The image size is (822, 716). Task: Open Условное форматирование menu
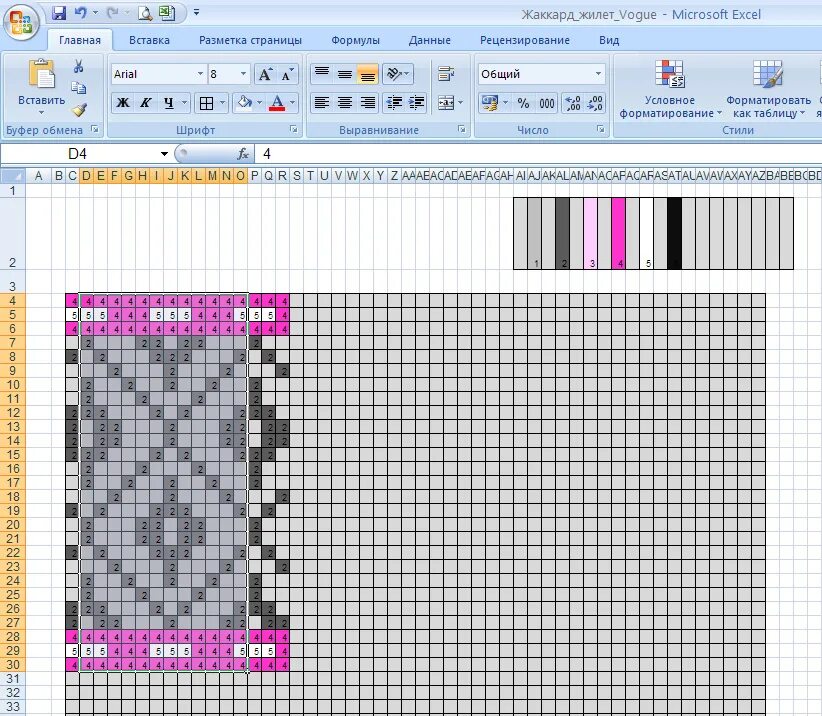(670, 89)
